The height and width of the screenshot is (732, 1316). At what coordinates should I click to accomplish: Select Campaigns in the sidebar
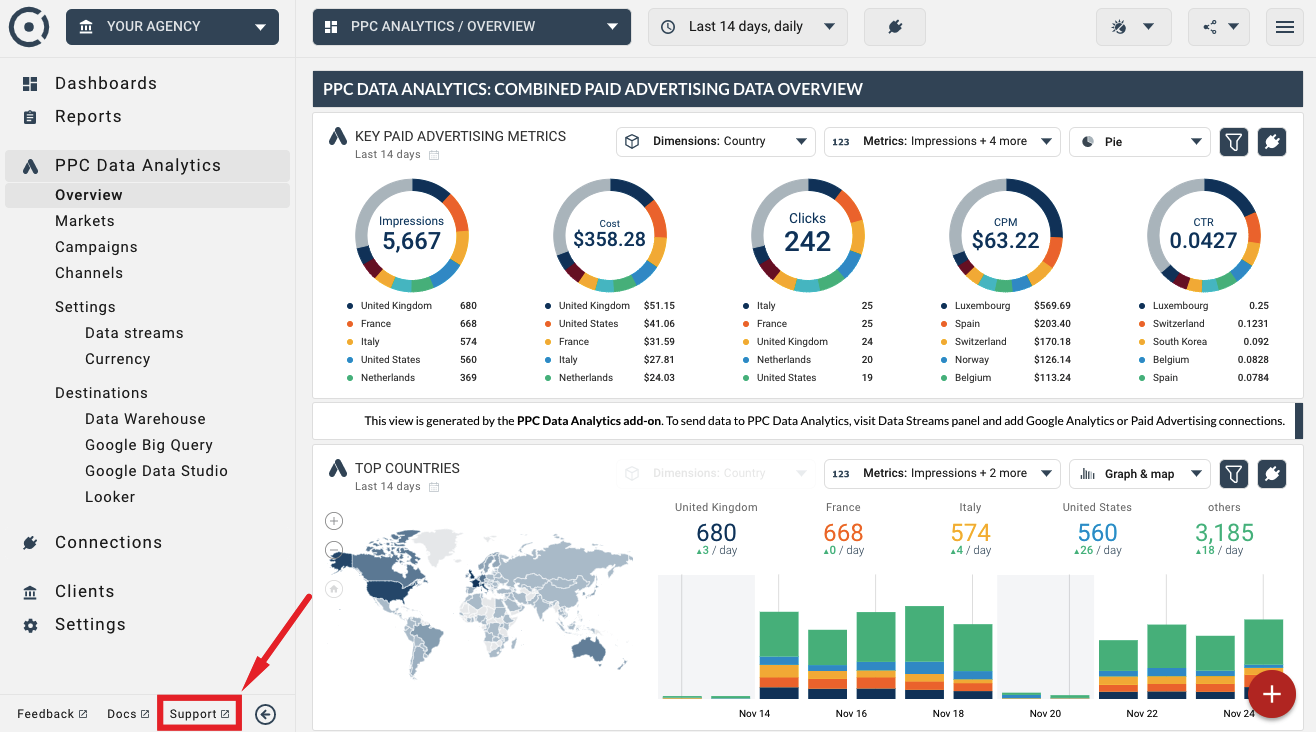click(96, 247)
